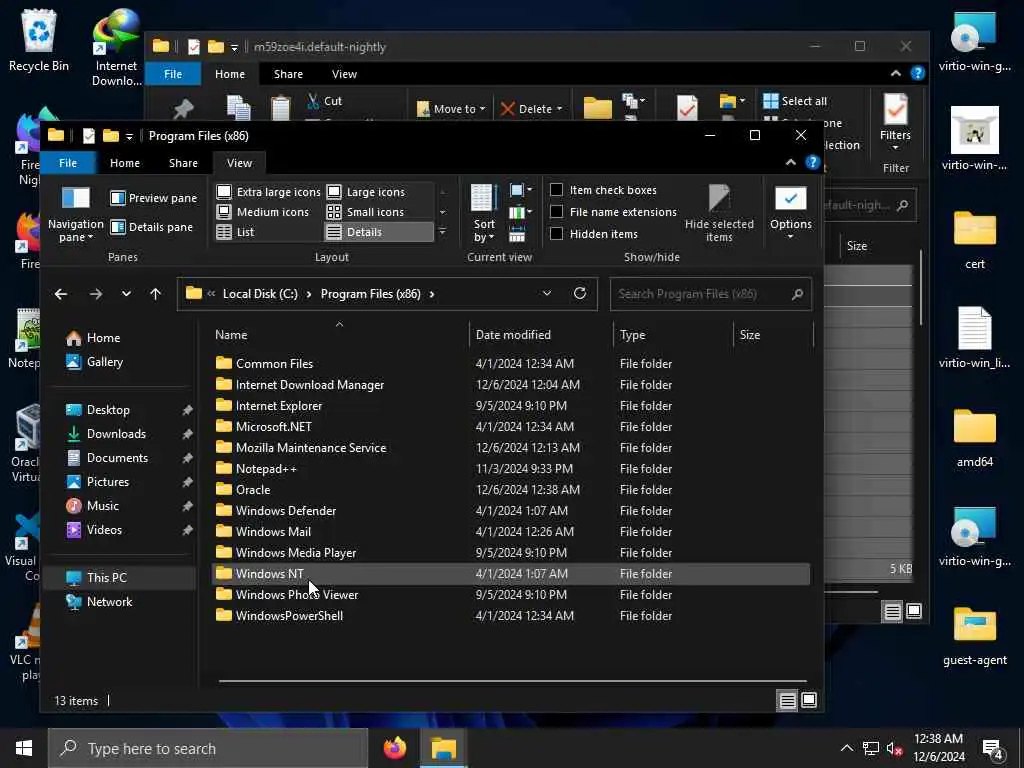This screenshot has height=768, width=1024.
Task: Open Filters in background window
Action: [x=895, y=121]
